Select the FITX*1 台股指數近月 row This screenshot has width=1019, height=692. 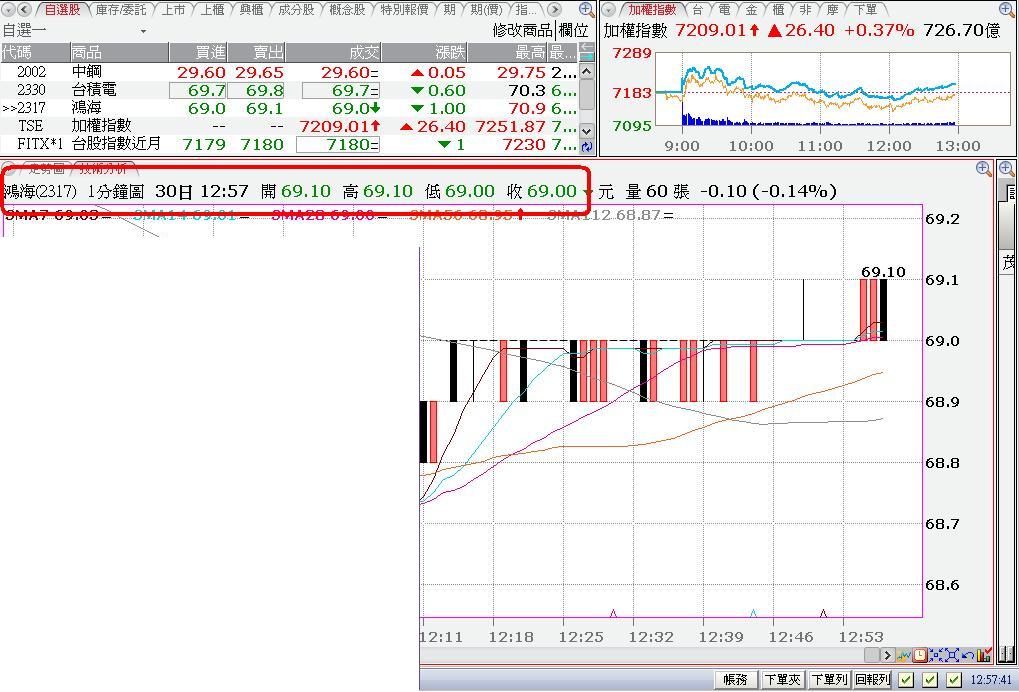289,144
